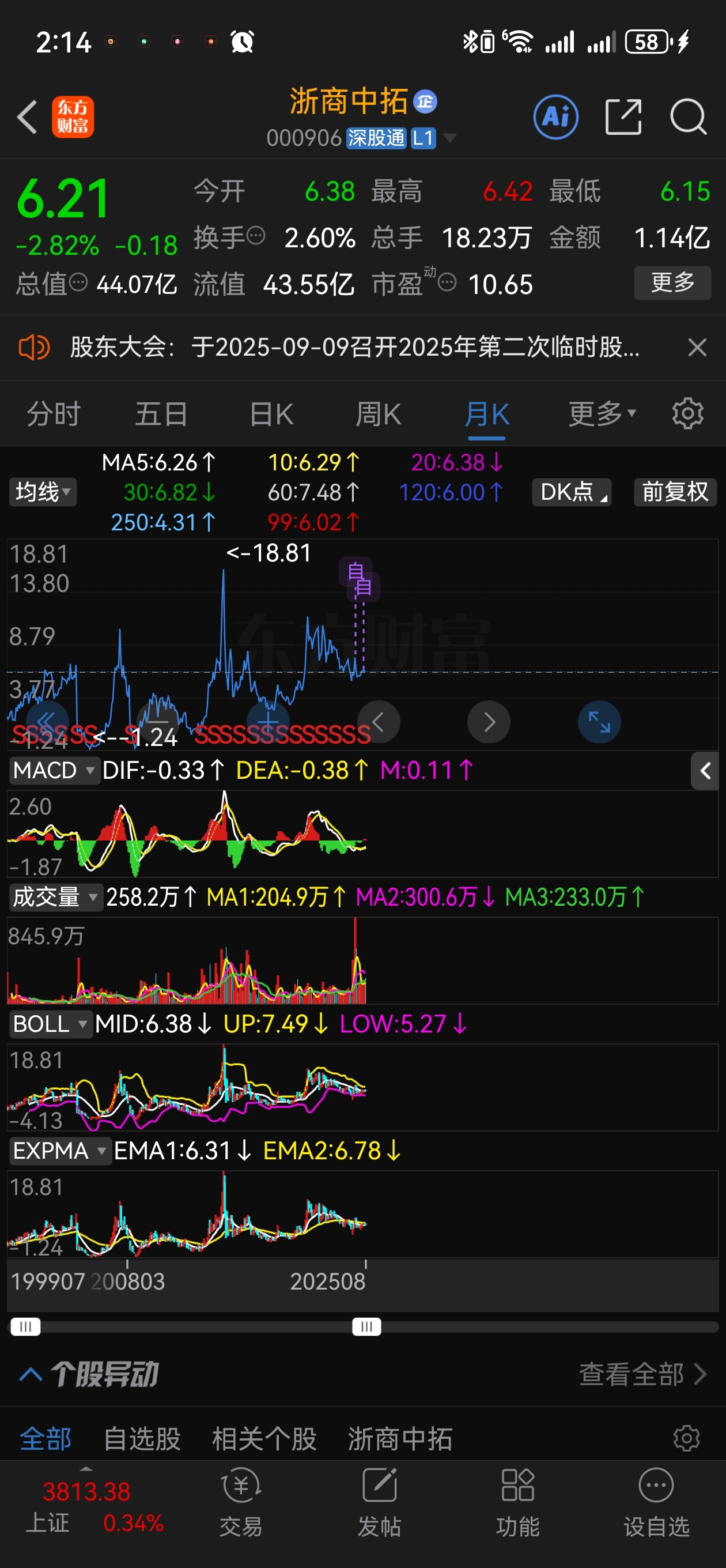Tap the 市盈 info icon
The height and width of the screenshot is (1568, 726).
[447, 282]
